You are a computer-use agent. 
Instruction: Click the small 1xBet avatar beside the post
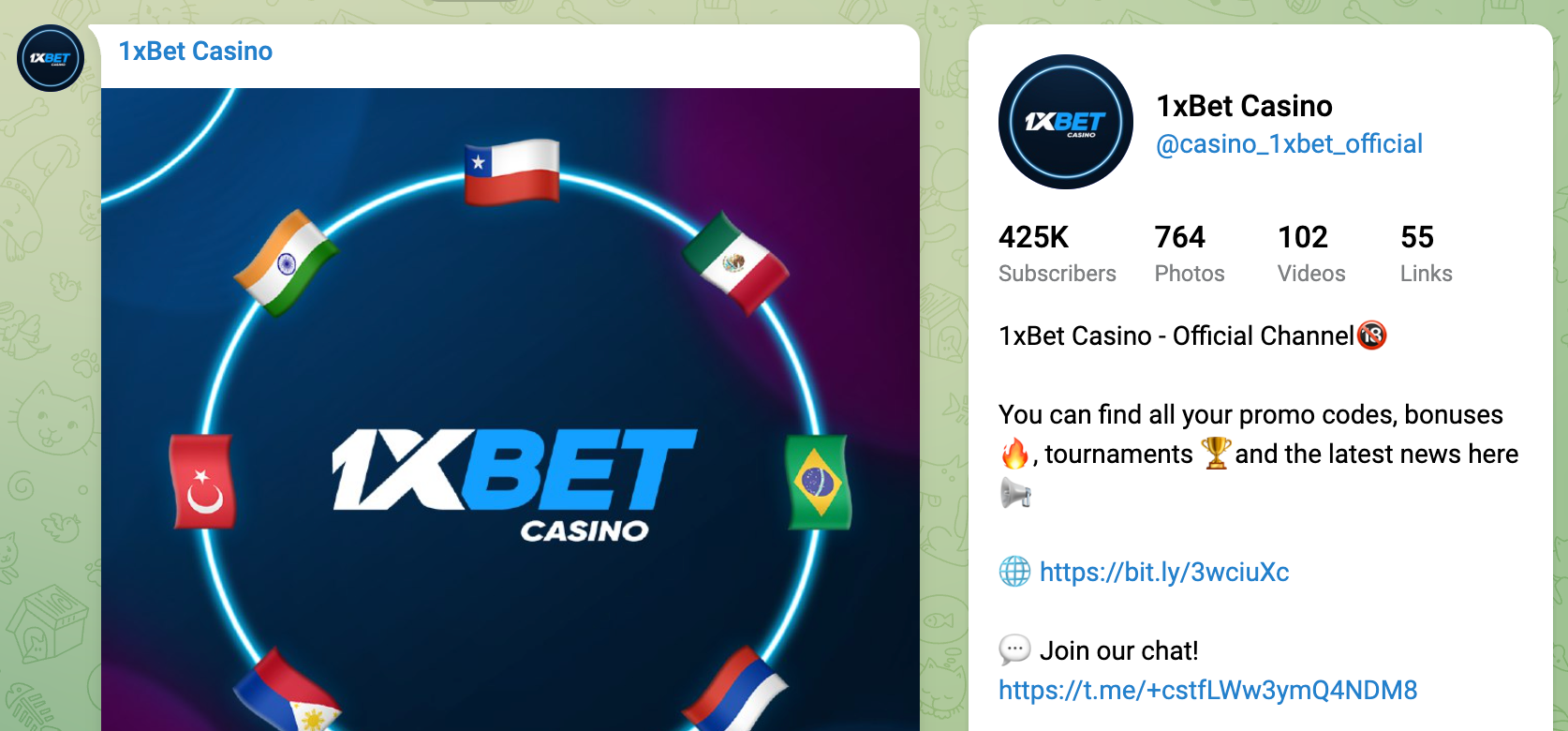[51, 58]
